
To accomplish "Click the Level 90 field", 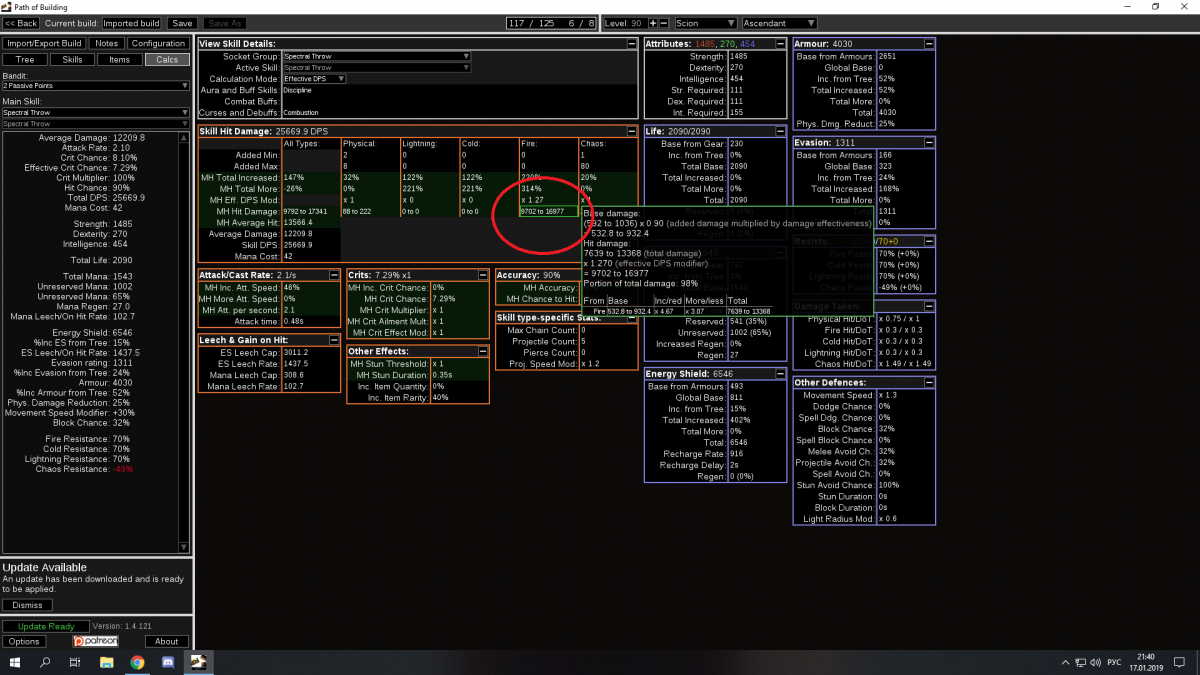I will [626, 23].
